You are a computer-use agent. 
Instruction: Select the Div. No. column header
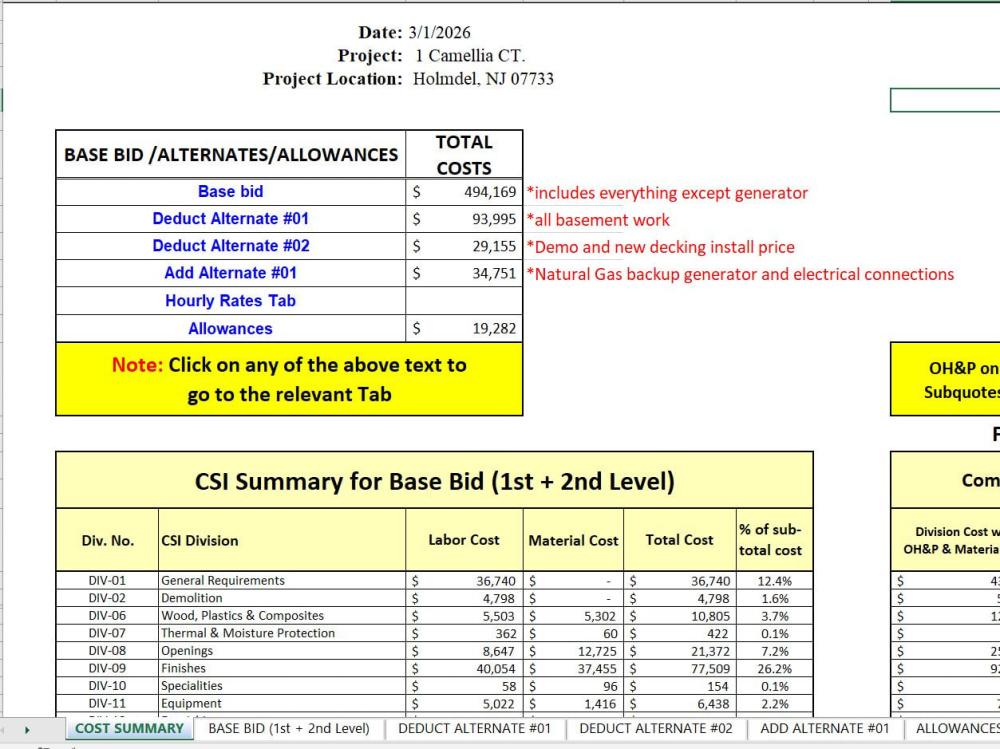click(107, 540)
